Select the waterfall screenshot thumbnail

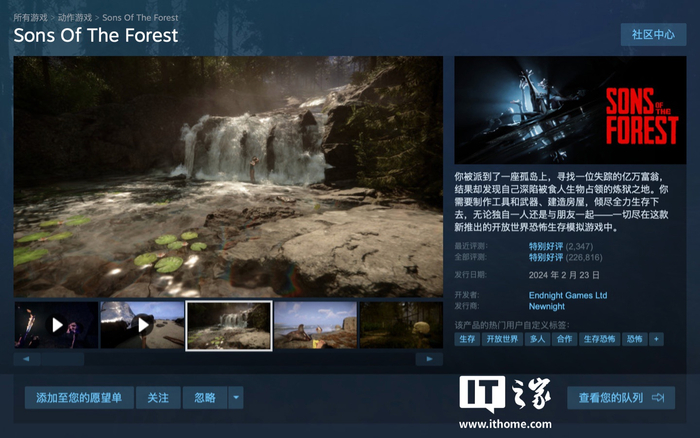coord(229,325)
